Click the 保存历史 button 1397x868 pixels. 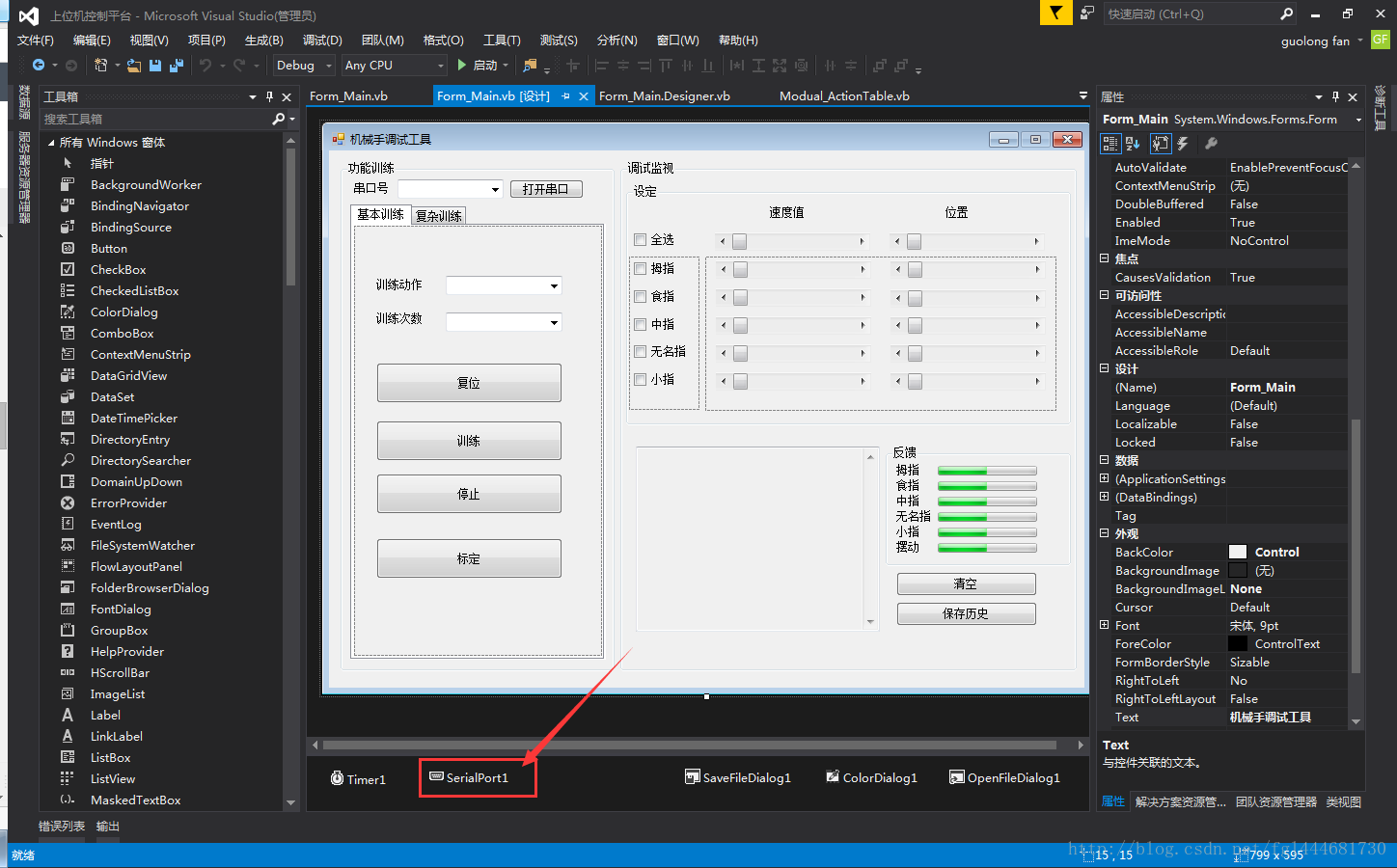(x=966, y=613)
